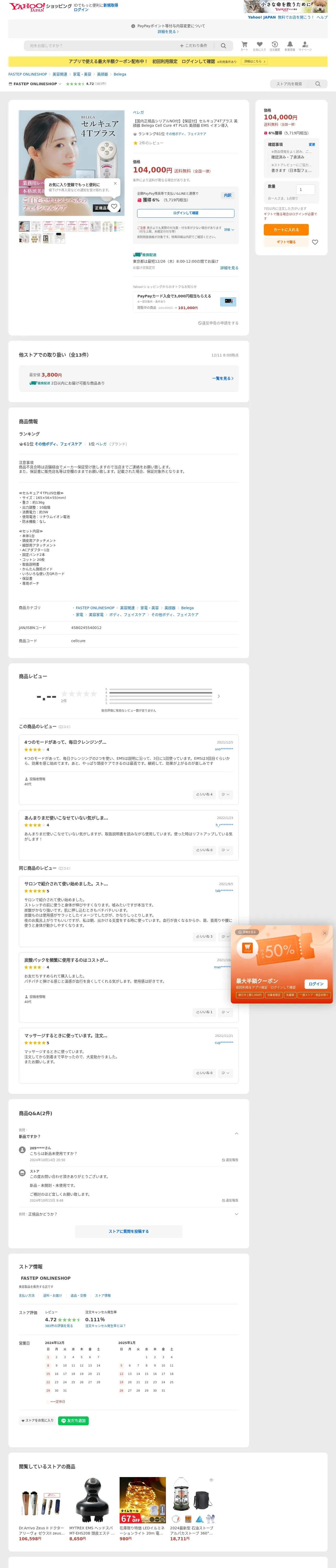Open comment dropdown on first review

(x=226, y=794)
